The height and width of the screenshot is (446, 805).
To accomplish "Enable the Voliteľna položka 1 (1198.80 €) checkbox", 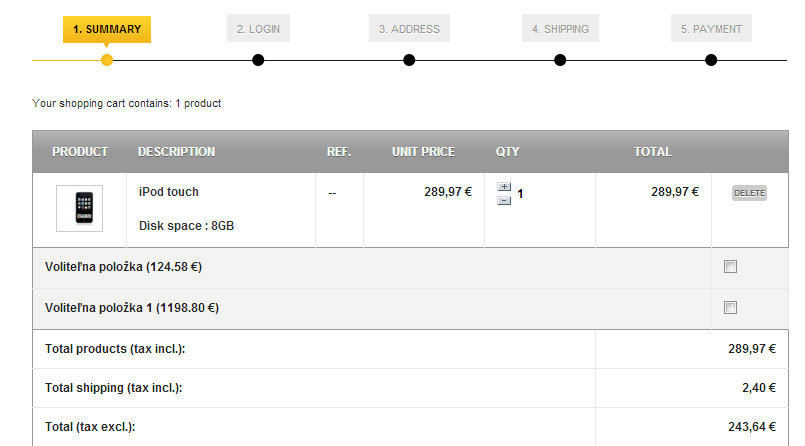I will coord(730,308).
